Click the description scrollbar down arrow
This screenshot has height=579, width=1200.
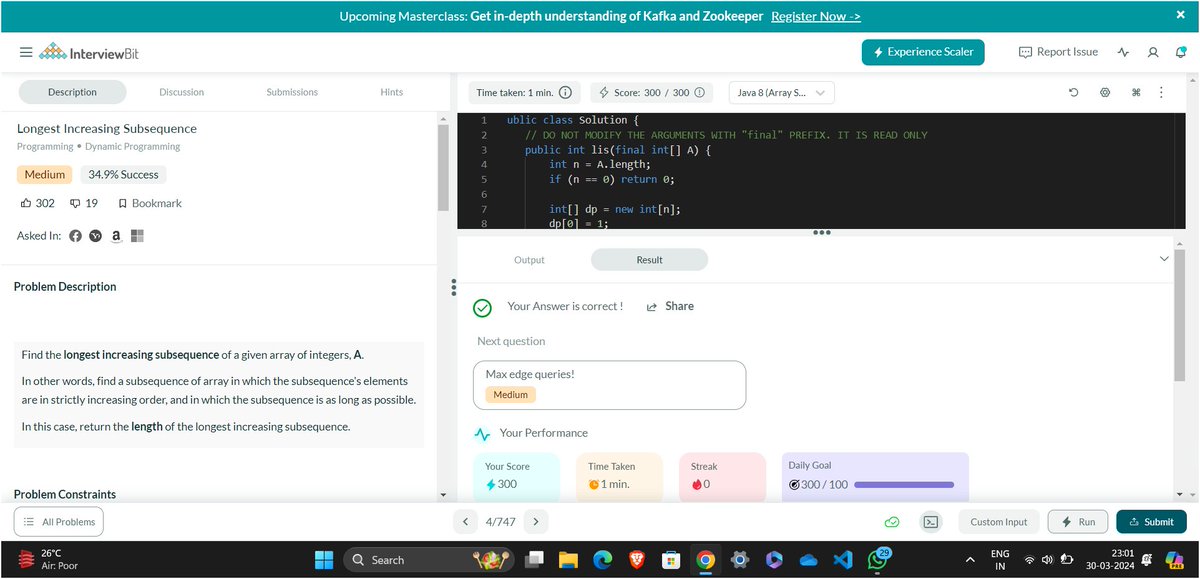(443, 496)
